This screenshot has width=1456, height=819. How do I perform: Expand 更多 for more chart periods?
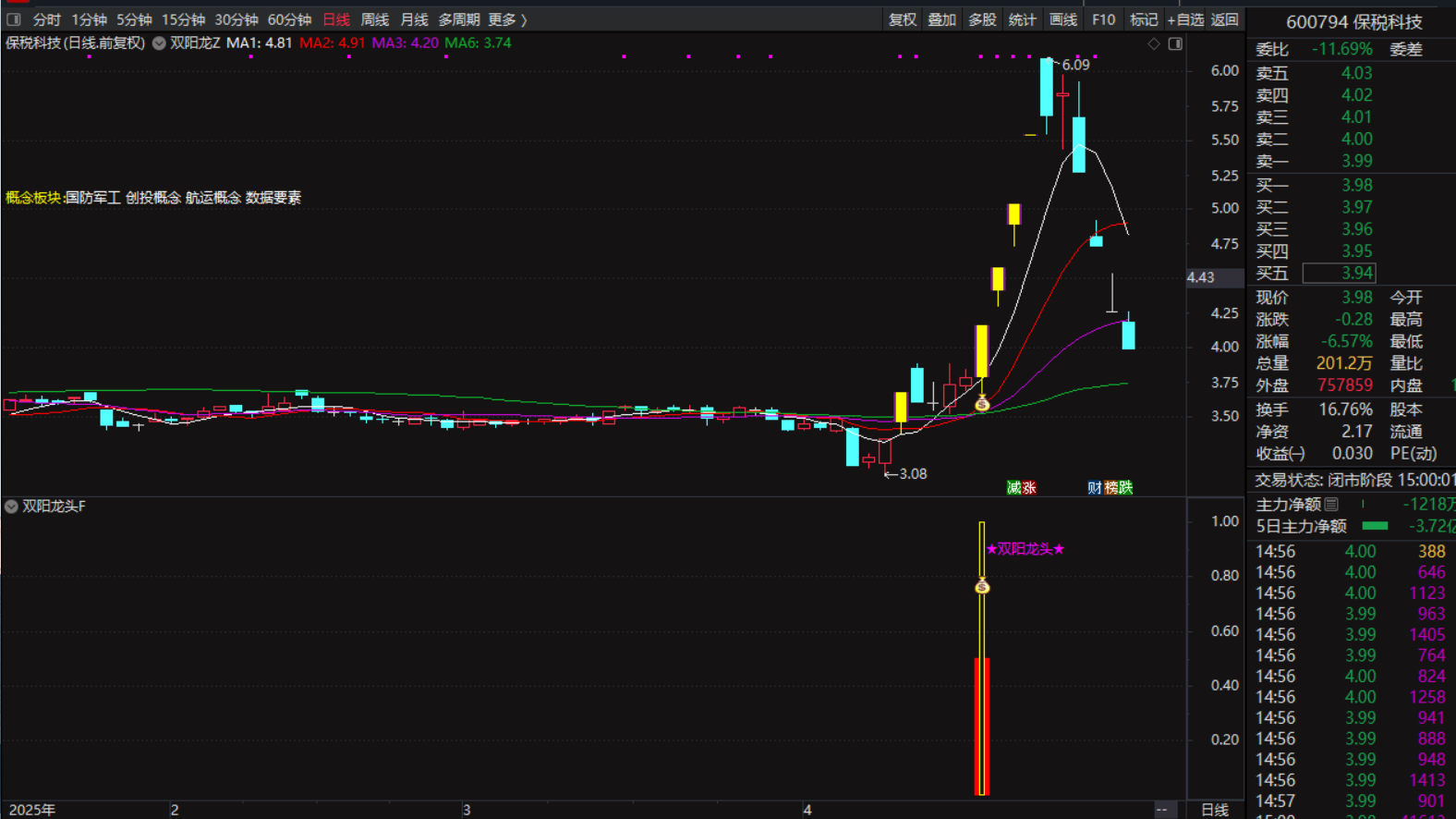pos(507,19)
